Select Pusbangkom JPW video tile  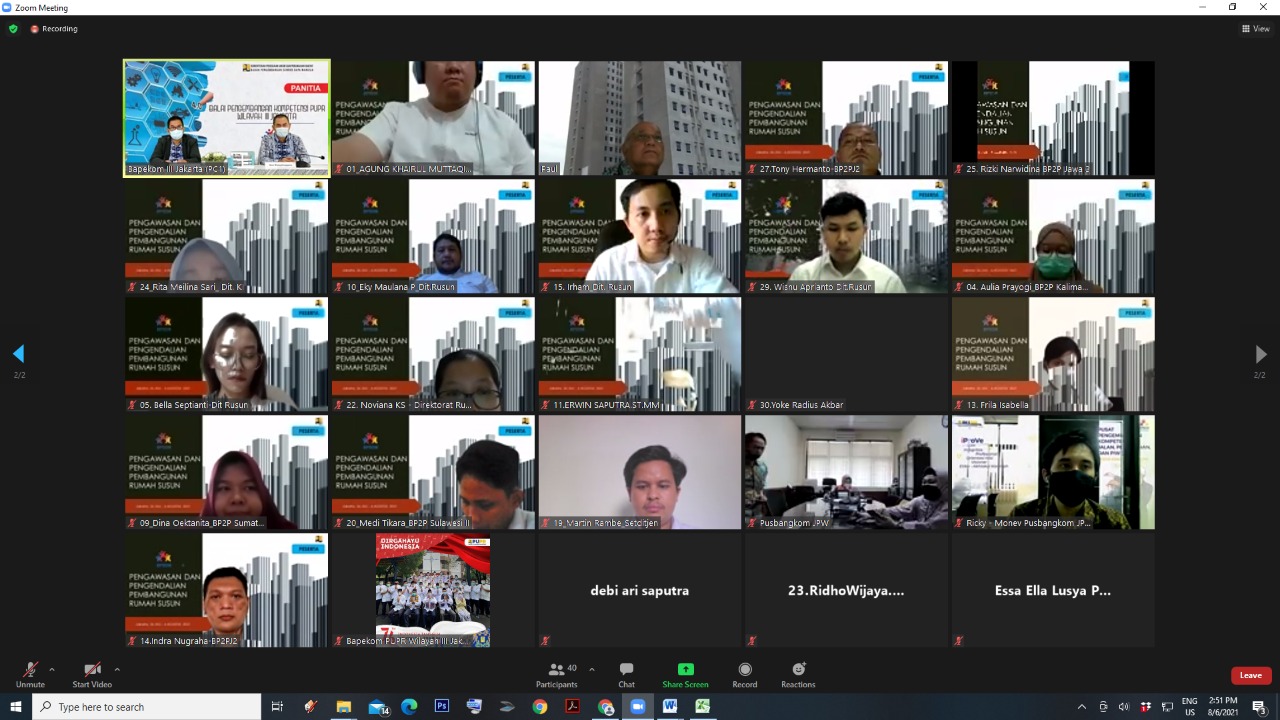point(847,472)
